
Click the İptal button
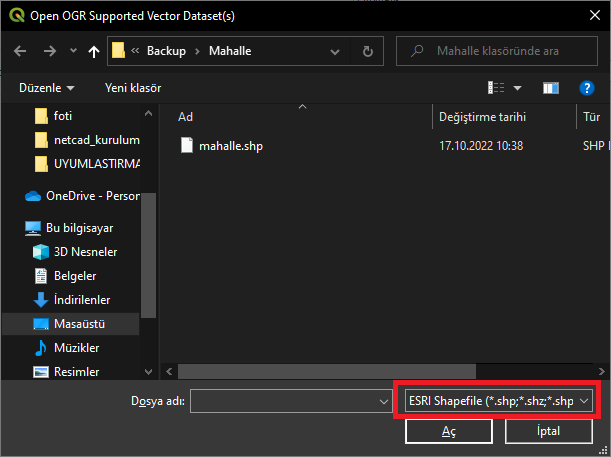point(549,431)
